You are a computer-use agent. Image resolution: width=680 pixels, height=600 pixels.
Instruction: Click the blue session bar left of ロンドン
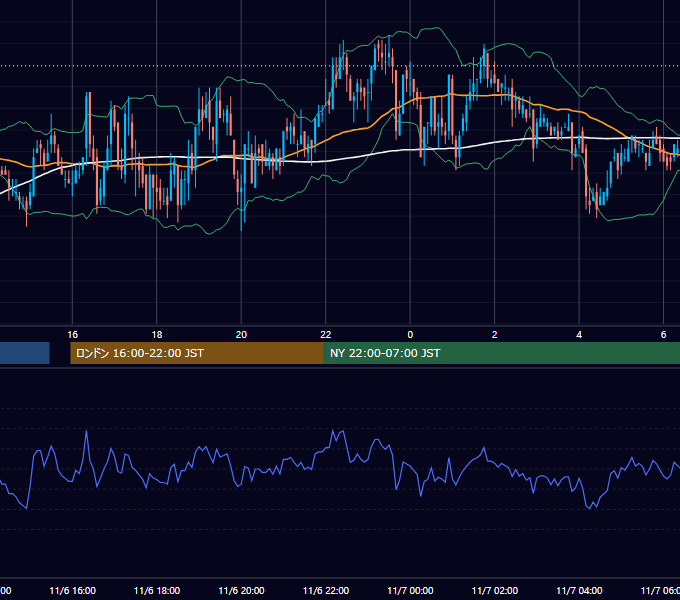pos(24,353)
